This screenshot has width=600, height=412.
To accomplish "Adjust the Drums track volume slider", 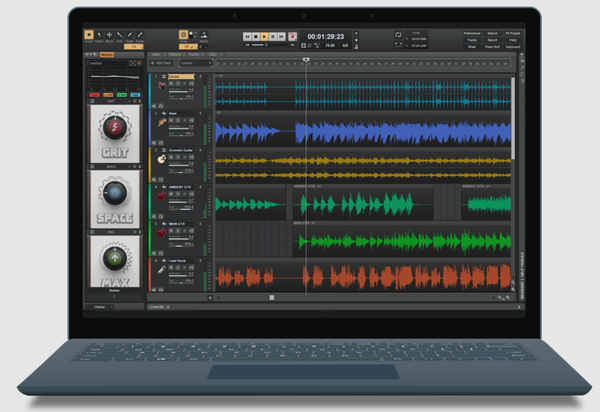I will point(178,91).
